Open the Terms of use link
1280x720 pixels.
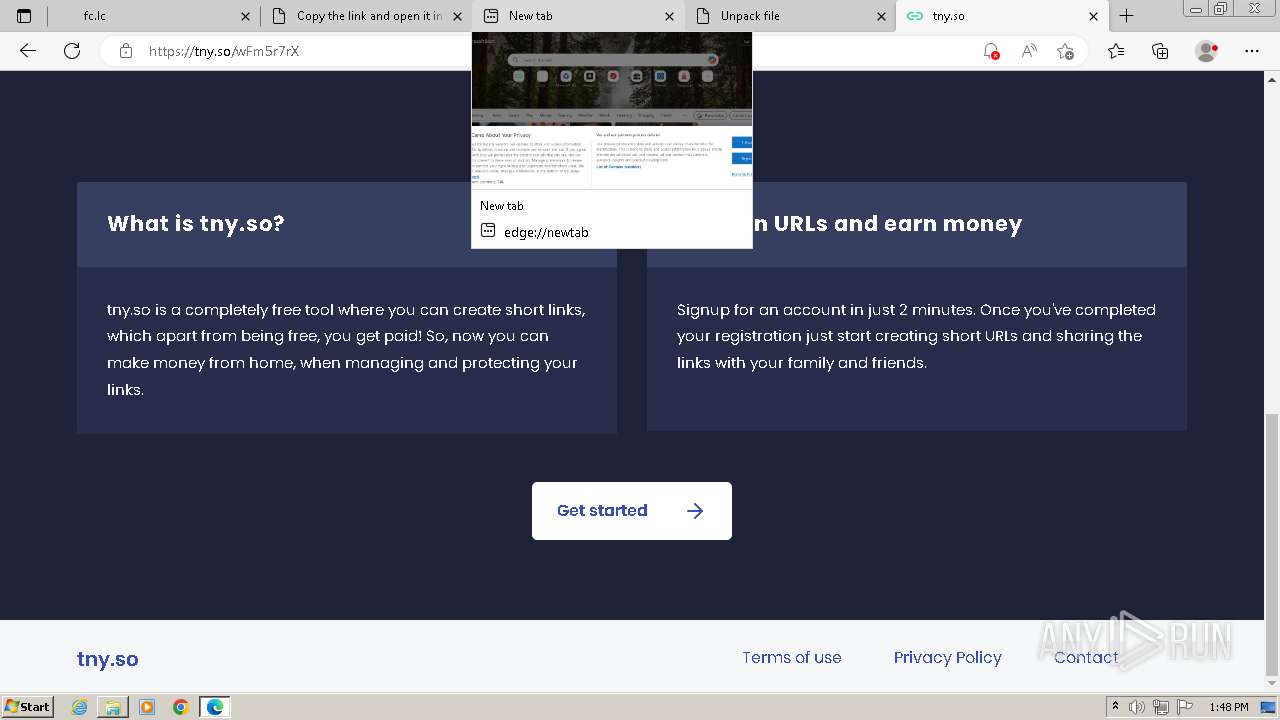point(791,658)
